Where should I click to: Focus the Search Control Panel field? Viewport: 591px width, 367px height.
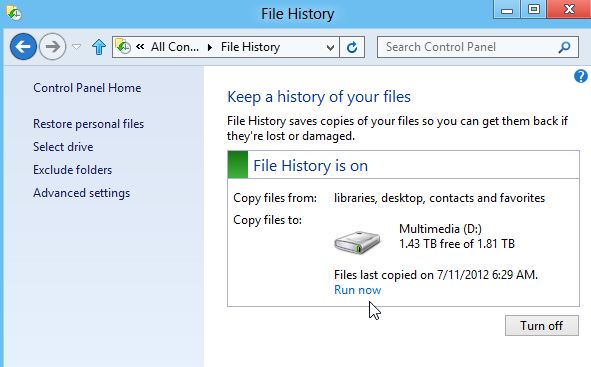[478, 47]
